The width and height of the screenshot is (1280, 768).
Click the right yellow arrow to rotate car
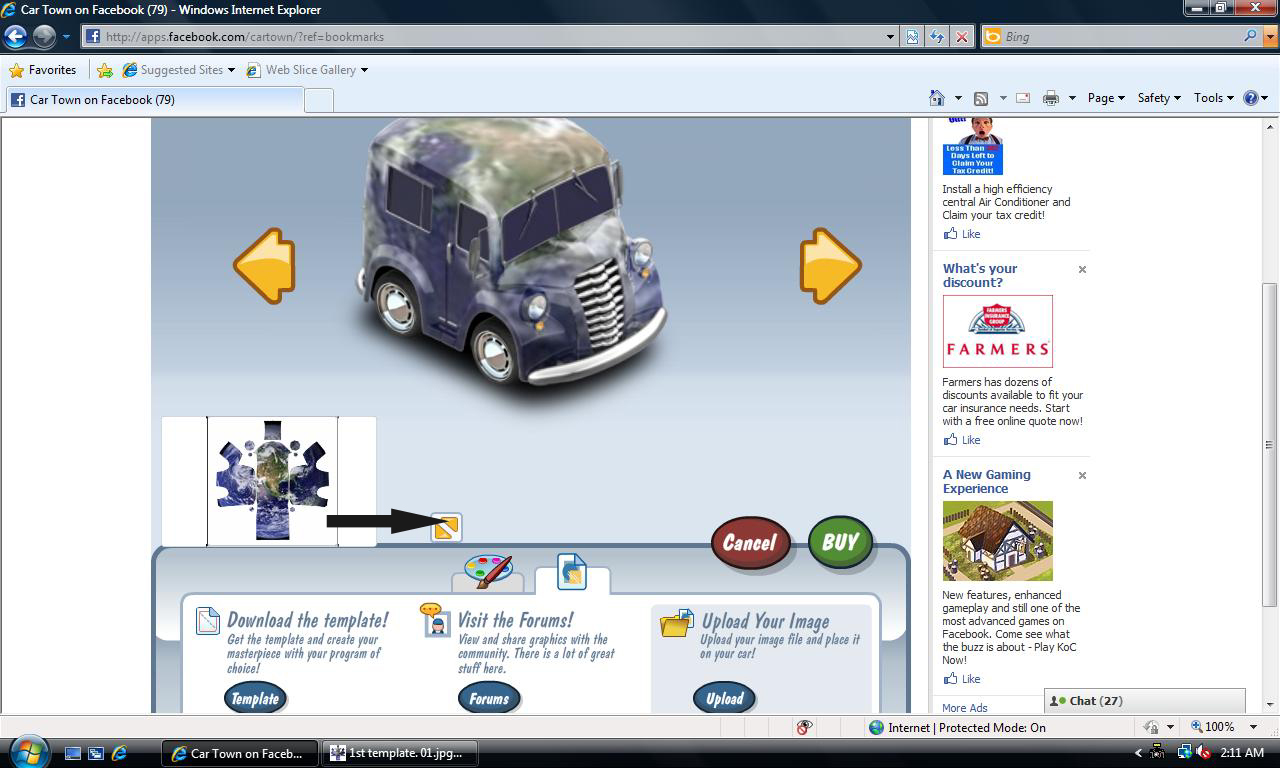coord(829,266)
